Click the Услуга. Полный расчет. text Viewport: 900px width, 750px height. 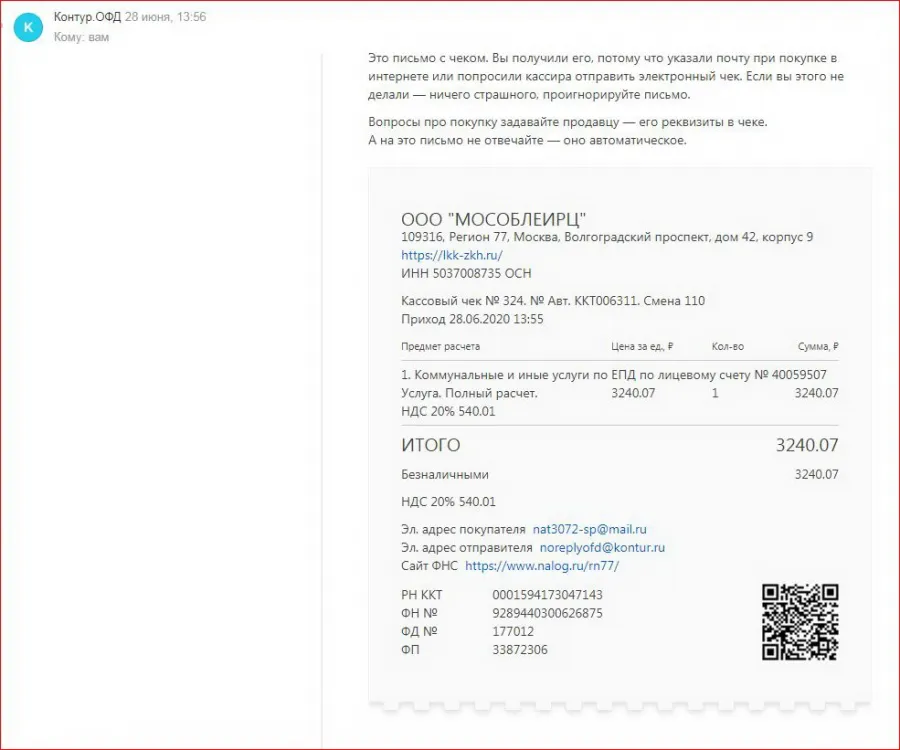click(469, 394)
